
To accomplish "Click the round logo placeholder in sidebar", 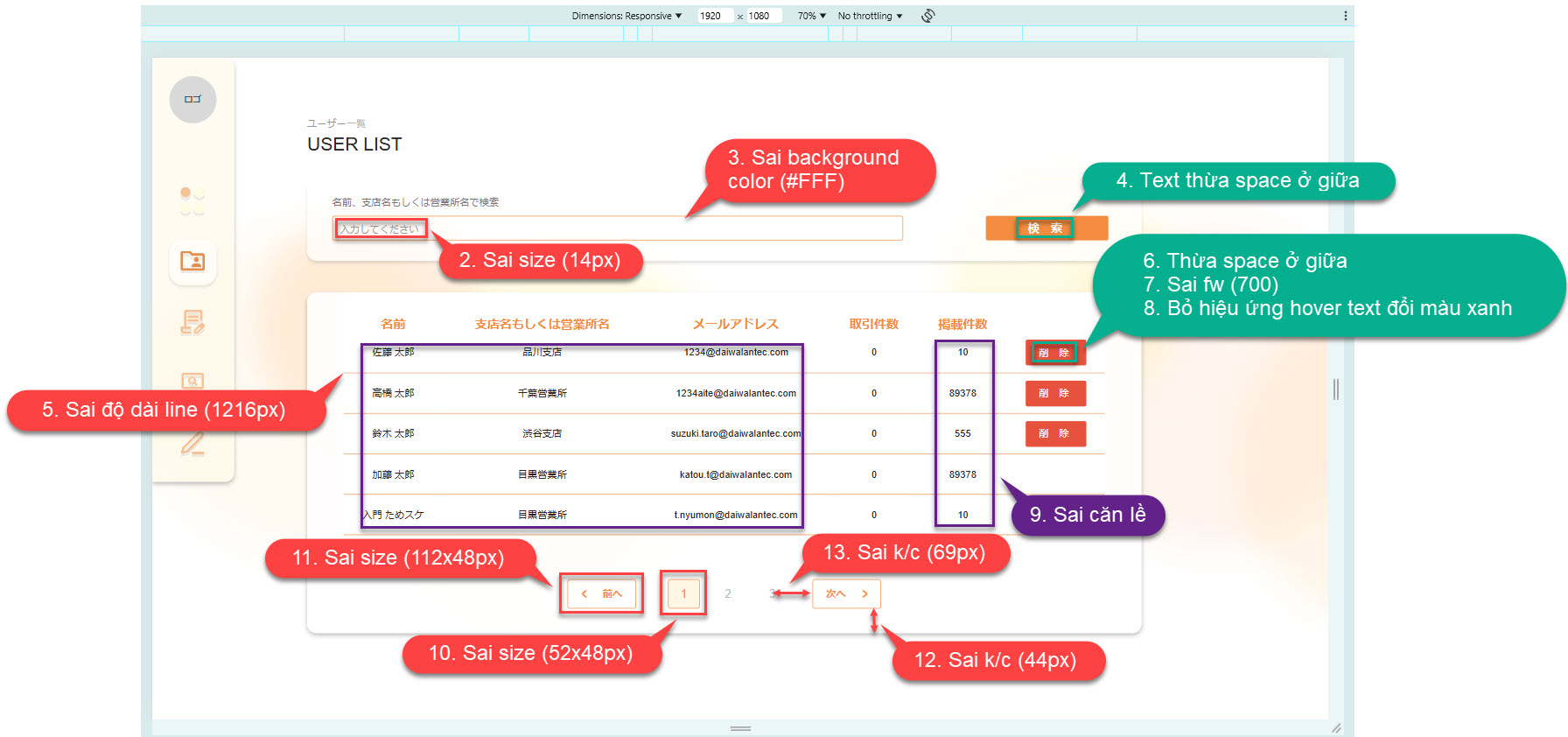I will [x=192, y=100].
